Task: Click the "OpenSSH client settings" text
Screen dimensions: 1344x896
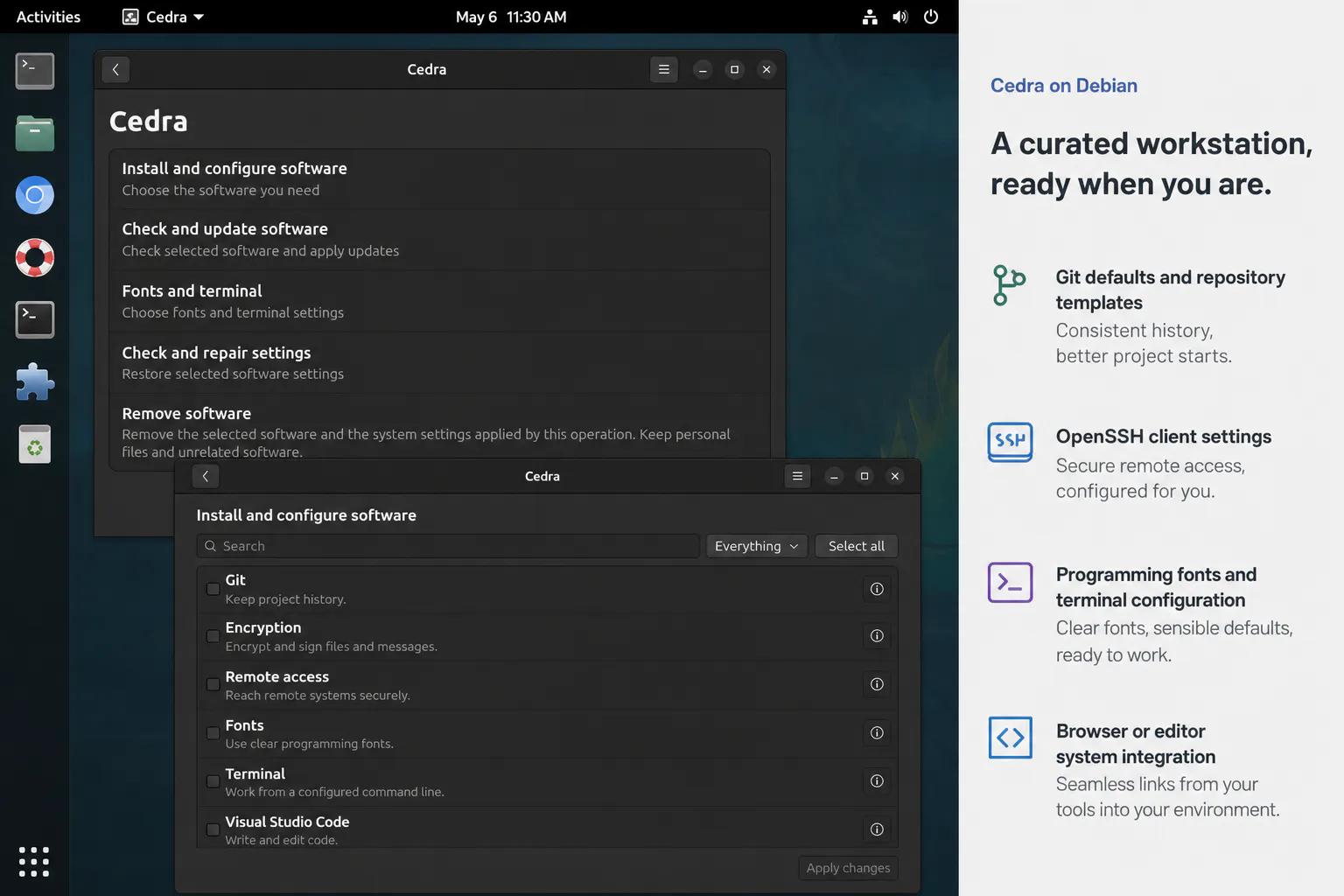Action: pos(1164,437)
